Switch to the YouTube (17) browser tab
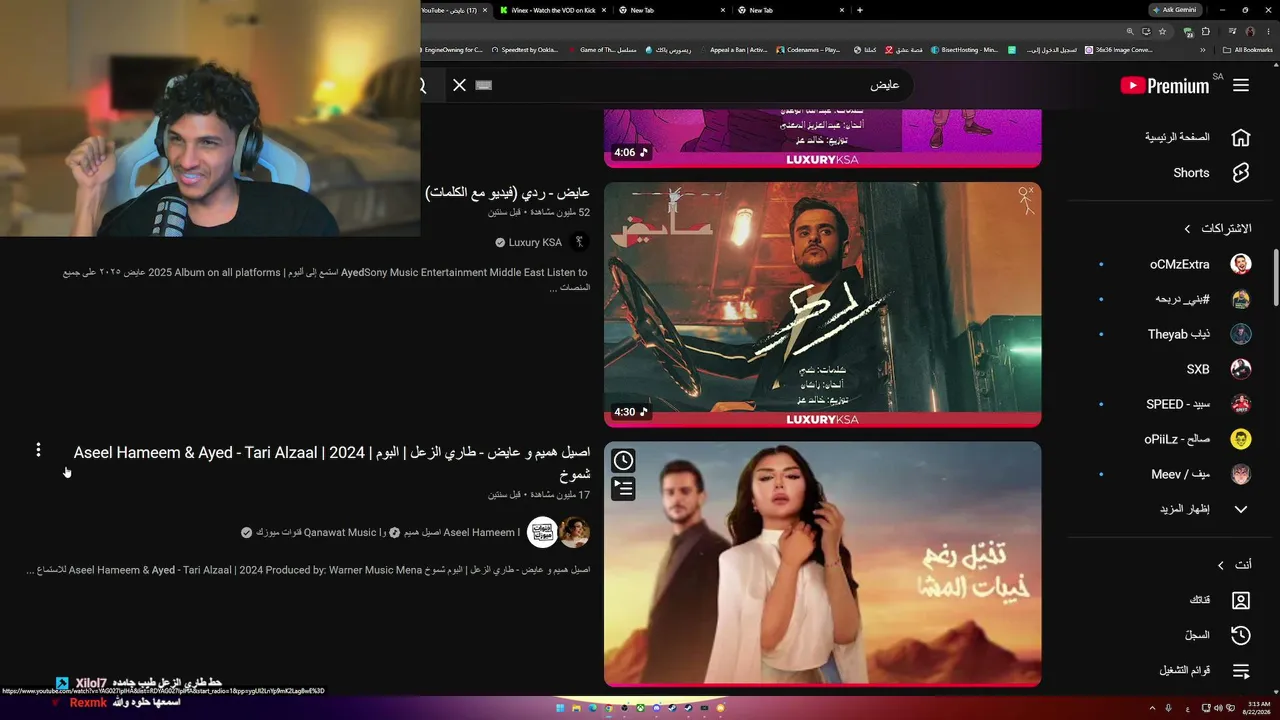This screenshot has height=720, width=1280. pyautogui.click(x=457, y=10)
